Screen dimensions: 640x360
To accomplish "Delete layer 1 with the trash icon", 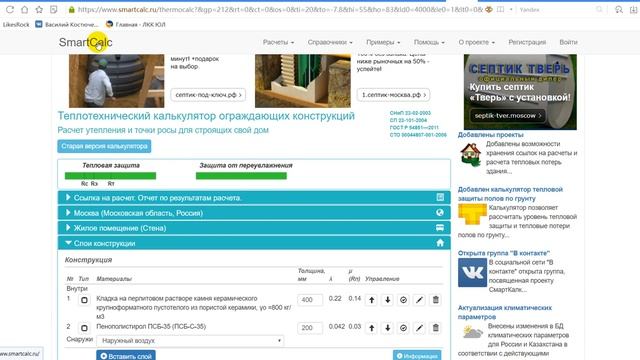I will pos(436,300).
